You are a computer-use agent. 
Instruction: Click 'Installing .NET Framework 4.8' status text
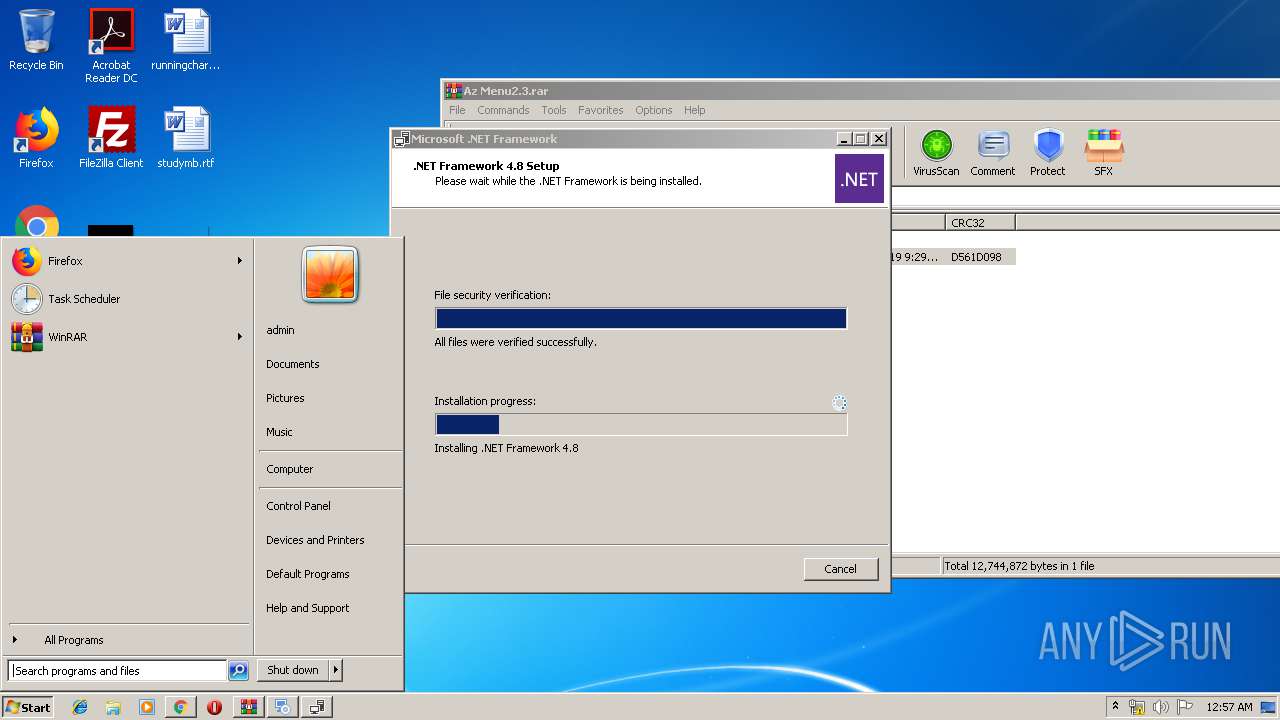click(506, 448)
